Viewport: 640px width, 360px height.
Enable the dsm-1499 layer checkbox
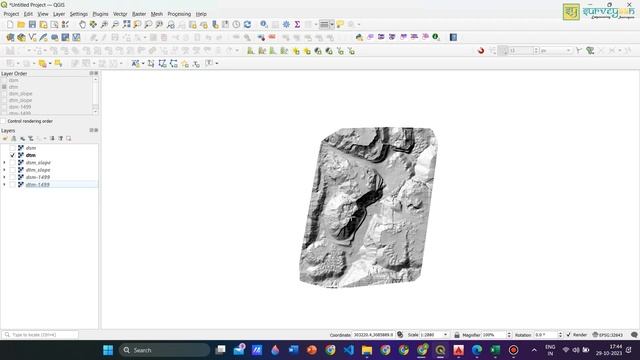coord(12,177)
